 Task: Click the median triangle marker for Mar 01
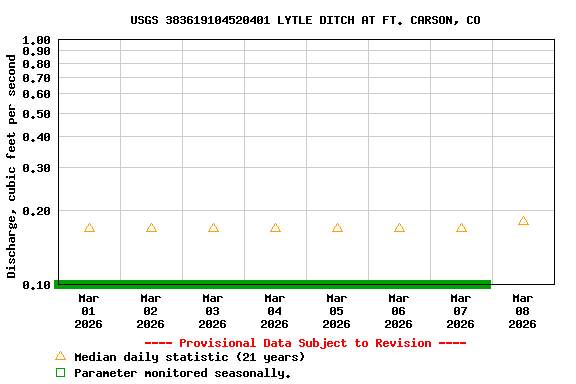[x=89, y=228]
